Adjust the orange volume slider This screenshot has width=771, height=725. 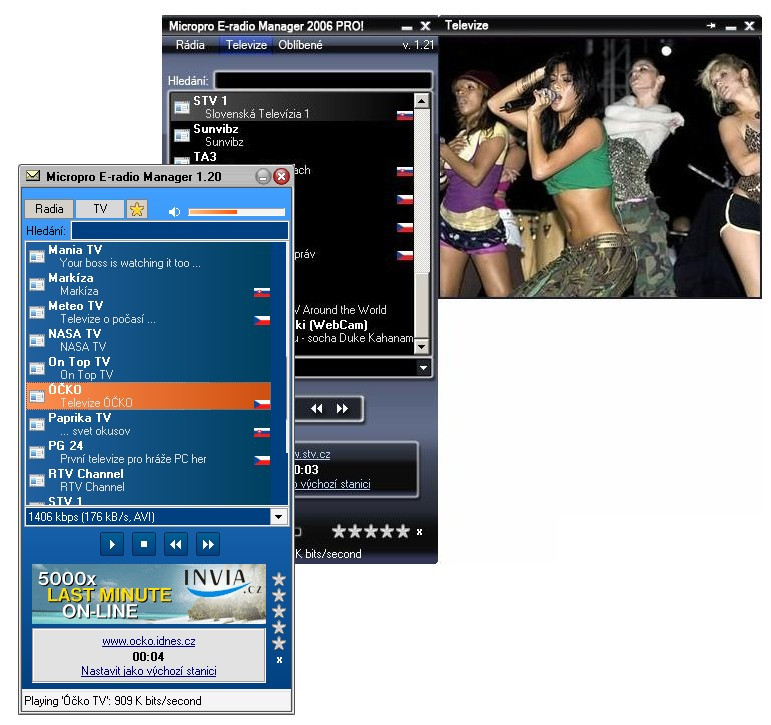click(236, 212)
